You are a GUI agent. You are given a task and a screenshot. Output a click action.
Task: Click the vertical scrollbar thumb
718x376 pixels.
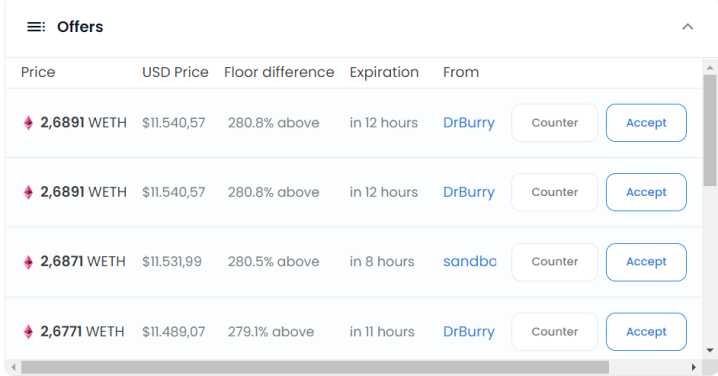[710, 130]
